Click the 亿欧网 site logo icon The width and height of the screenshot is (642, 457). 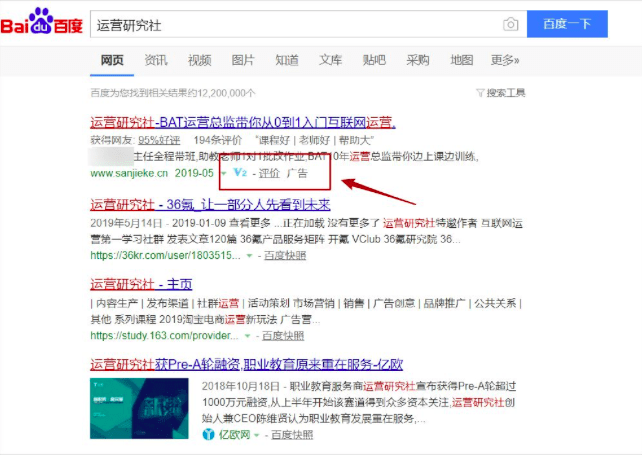point(208,434)
